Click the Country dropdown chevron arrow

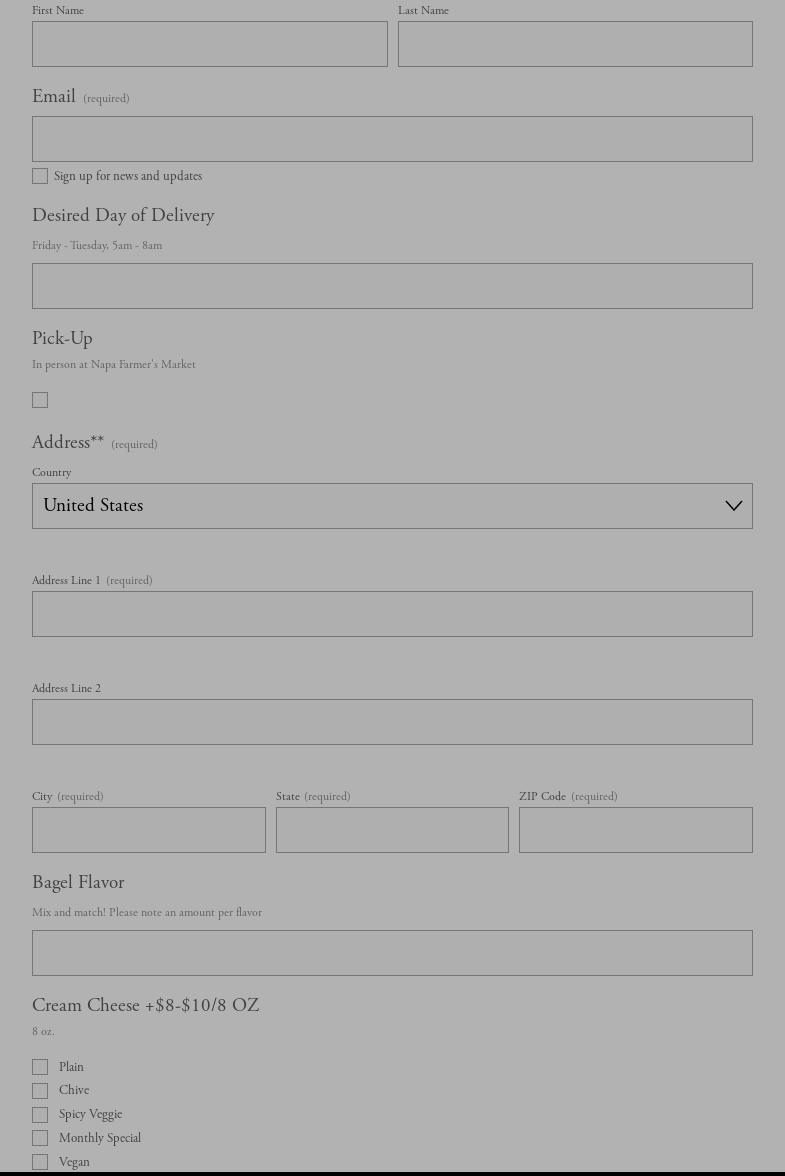(733, 506)
